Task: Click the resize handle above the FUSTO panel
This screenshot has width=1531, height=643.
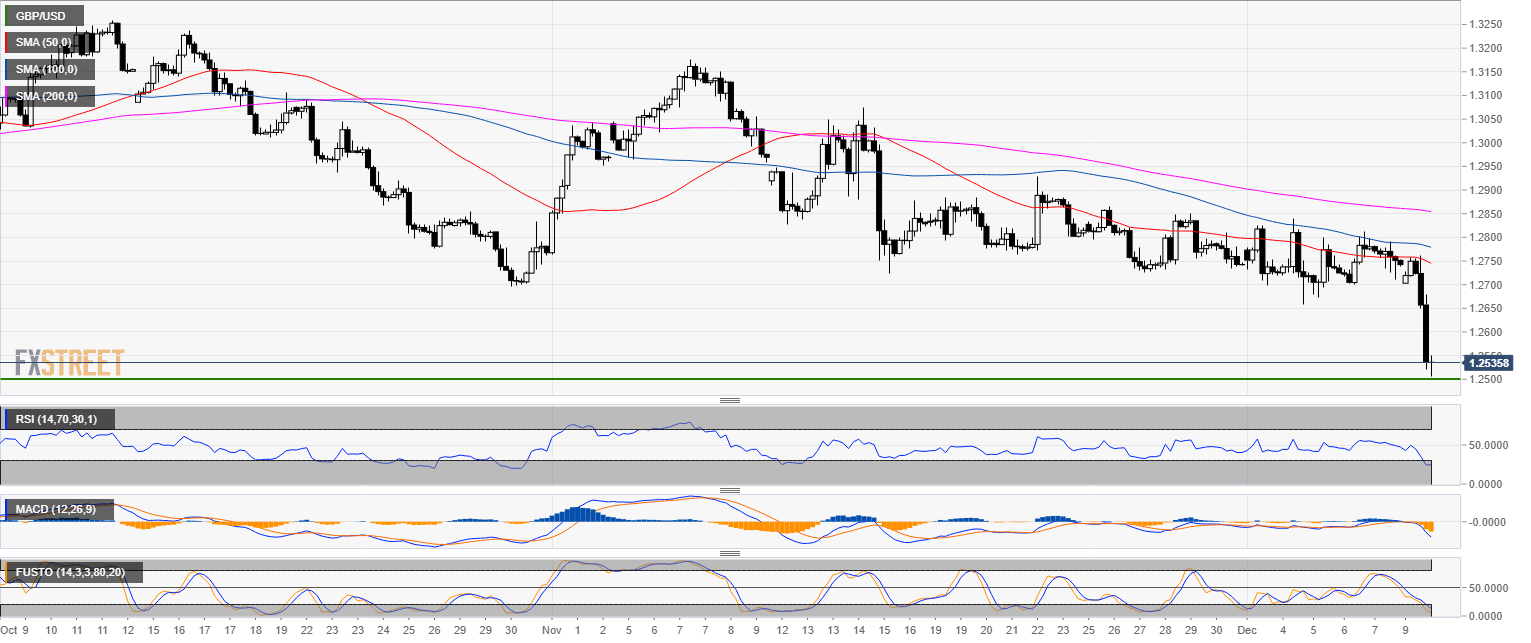Action: pyautogui.click(x=730, y=553)
